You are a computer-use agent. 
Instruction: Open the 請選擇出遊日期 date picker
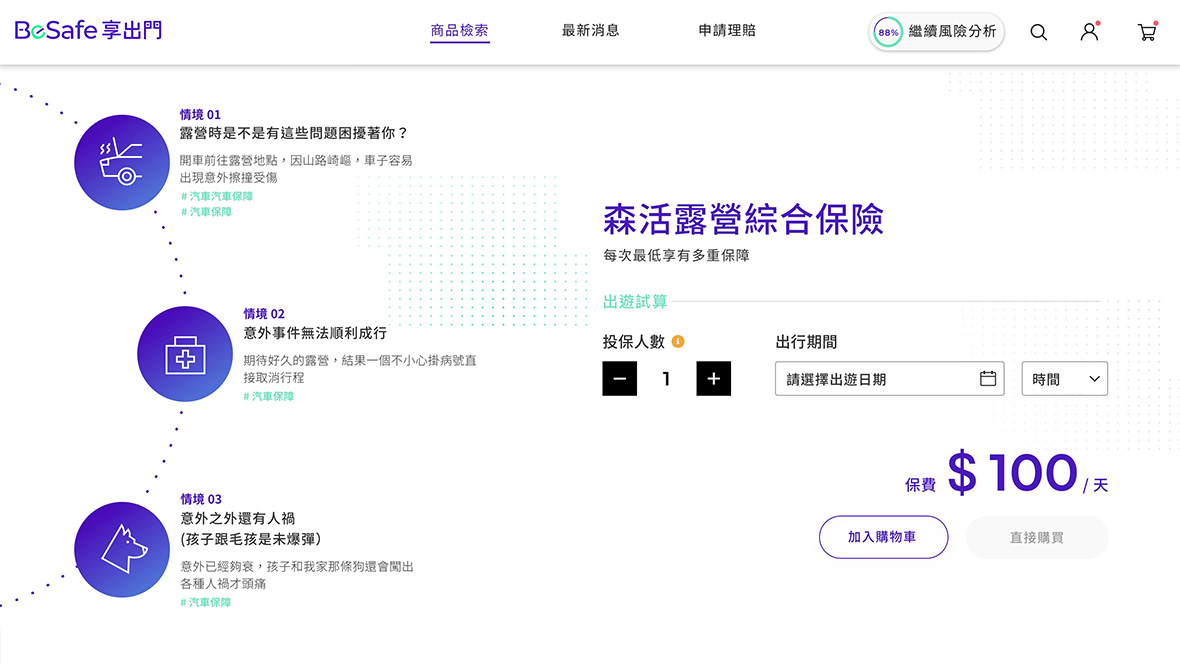pos(875,379)
